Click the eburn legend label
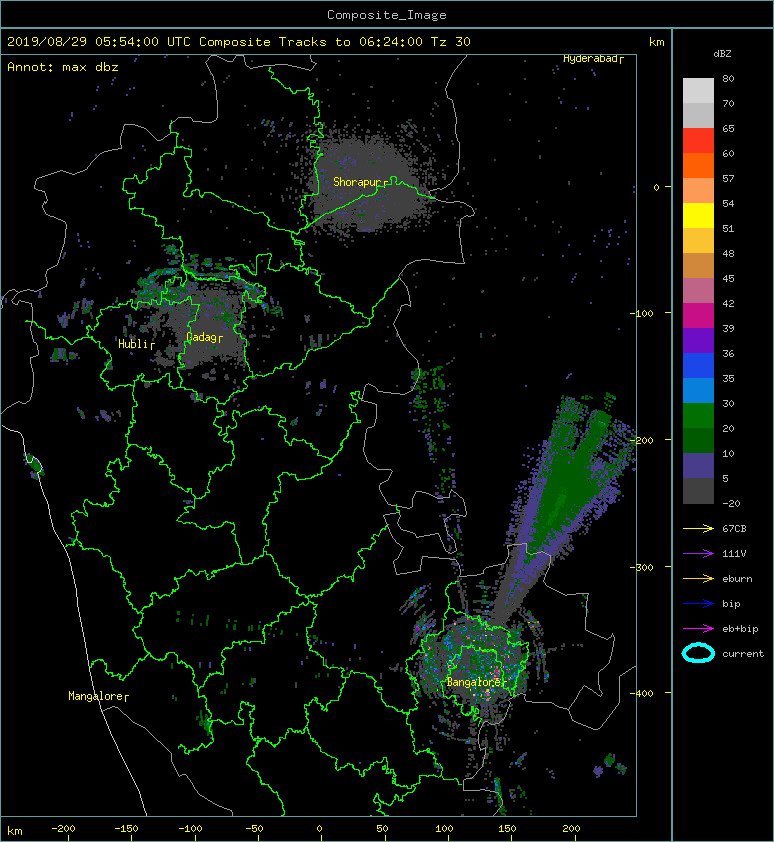This screenshot has width=774, height=842. coord(737,579)
